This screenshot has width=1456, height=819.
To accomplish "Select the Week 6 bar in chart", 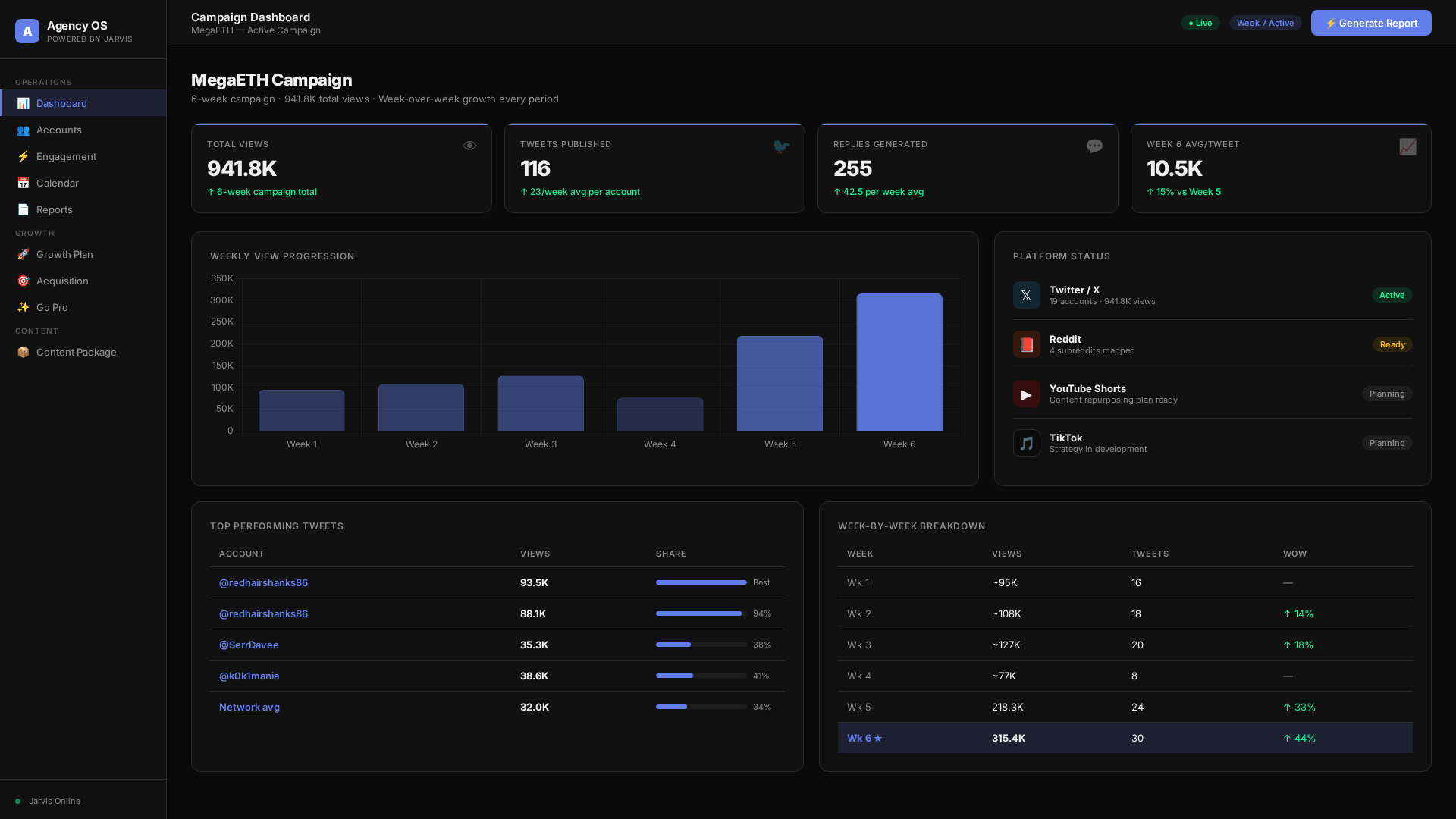I will (899, 362).
